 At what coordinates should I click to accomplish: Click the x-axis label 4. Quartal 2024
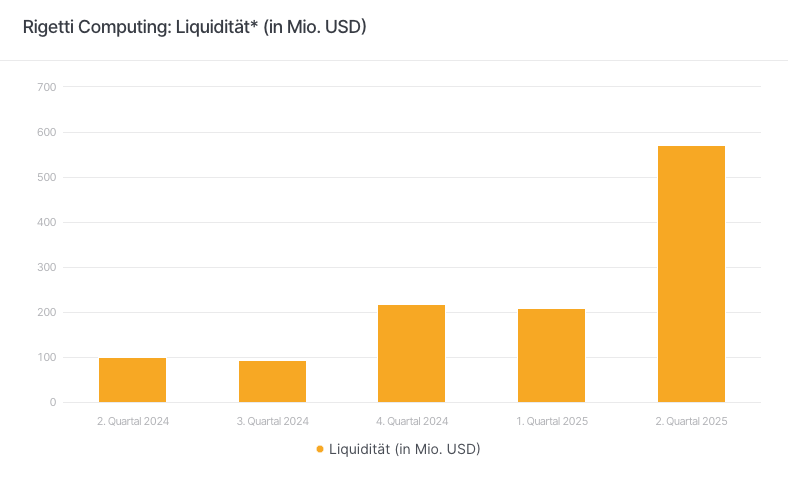click(x=412, y=421)
